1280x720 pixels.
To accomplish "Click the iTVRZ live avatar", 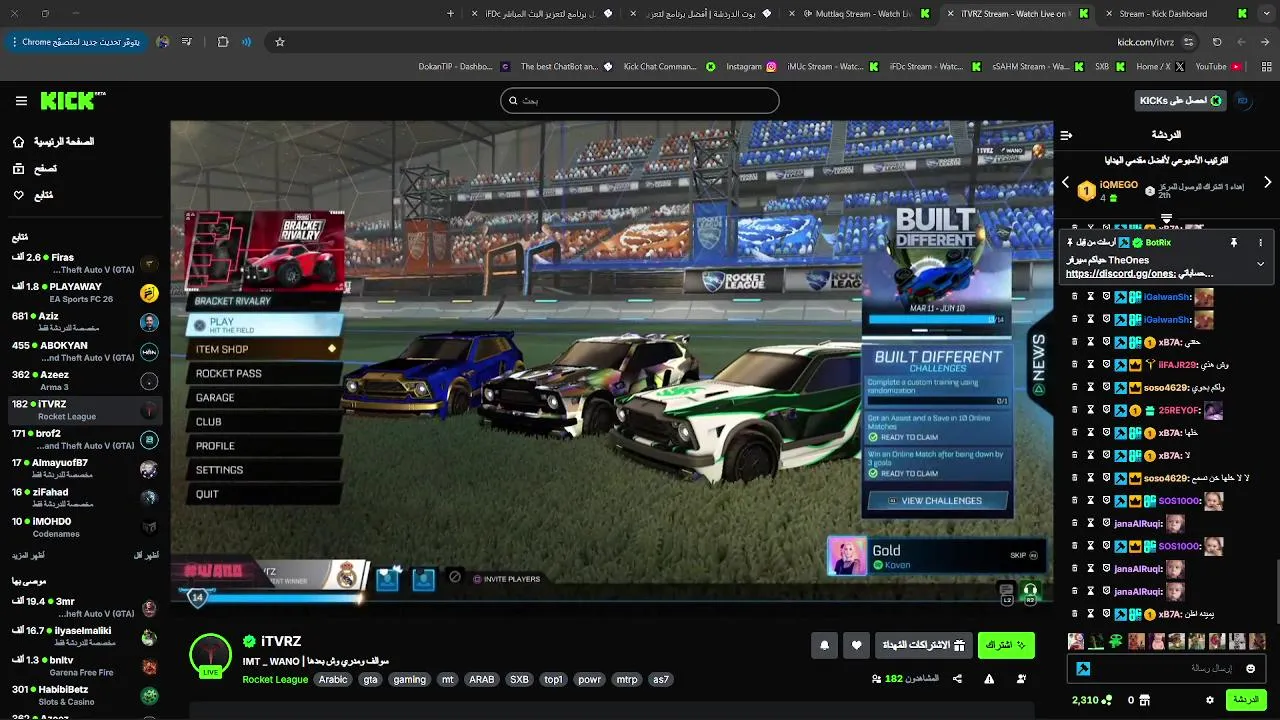I will pyautogui.click(x=211, y=655).
